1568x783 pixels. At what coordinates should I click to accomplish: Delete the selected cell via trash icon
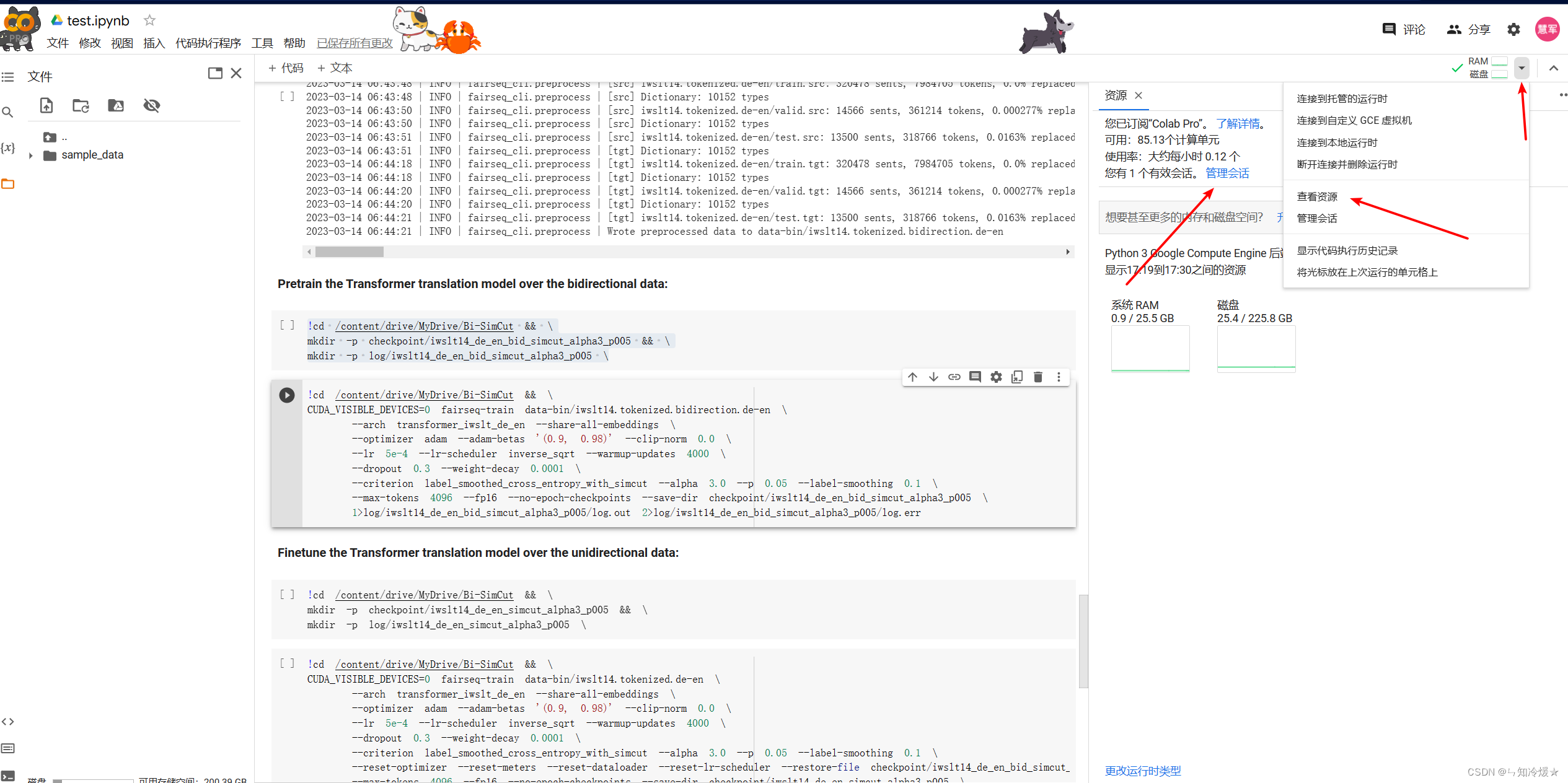point(1038,377)
